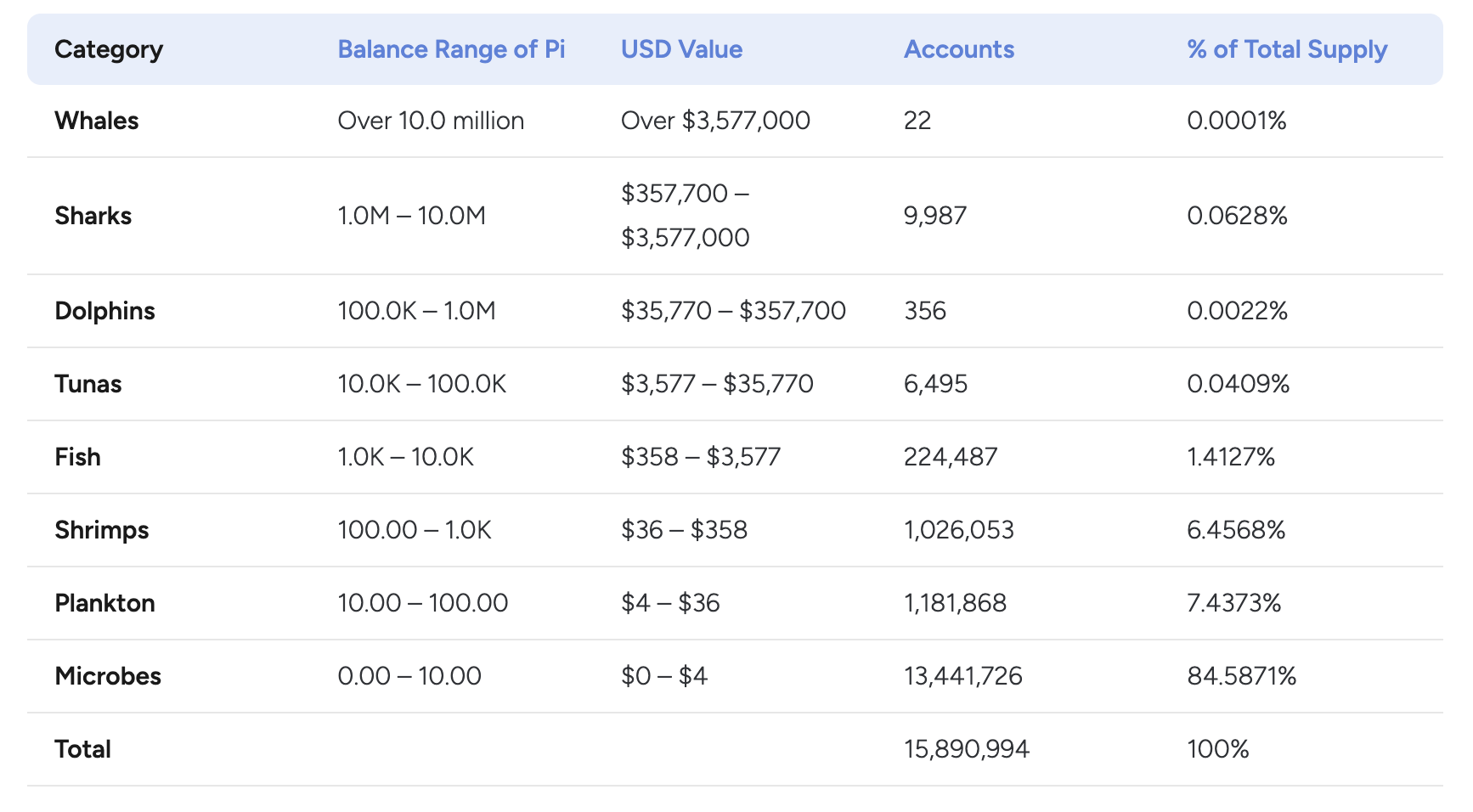
Task: Click the Dolphins row label
Action: click(104, 311)
